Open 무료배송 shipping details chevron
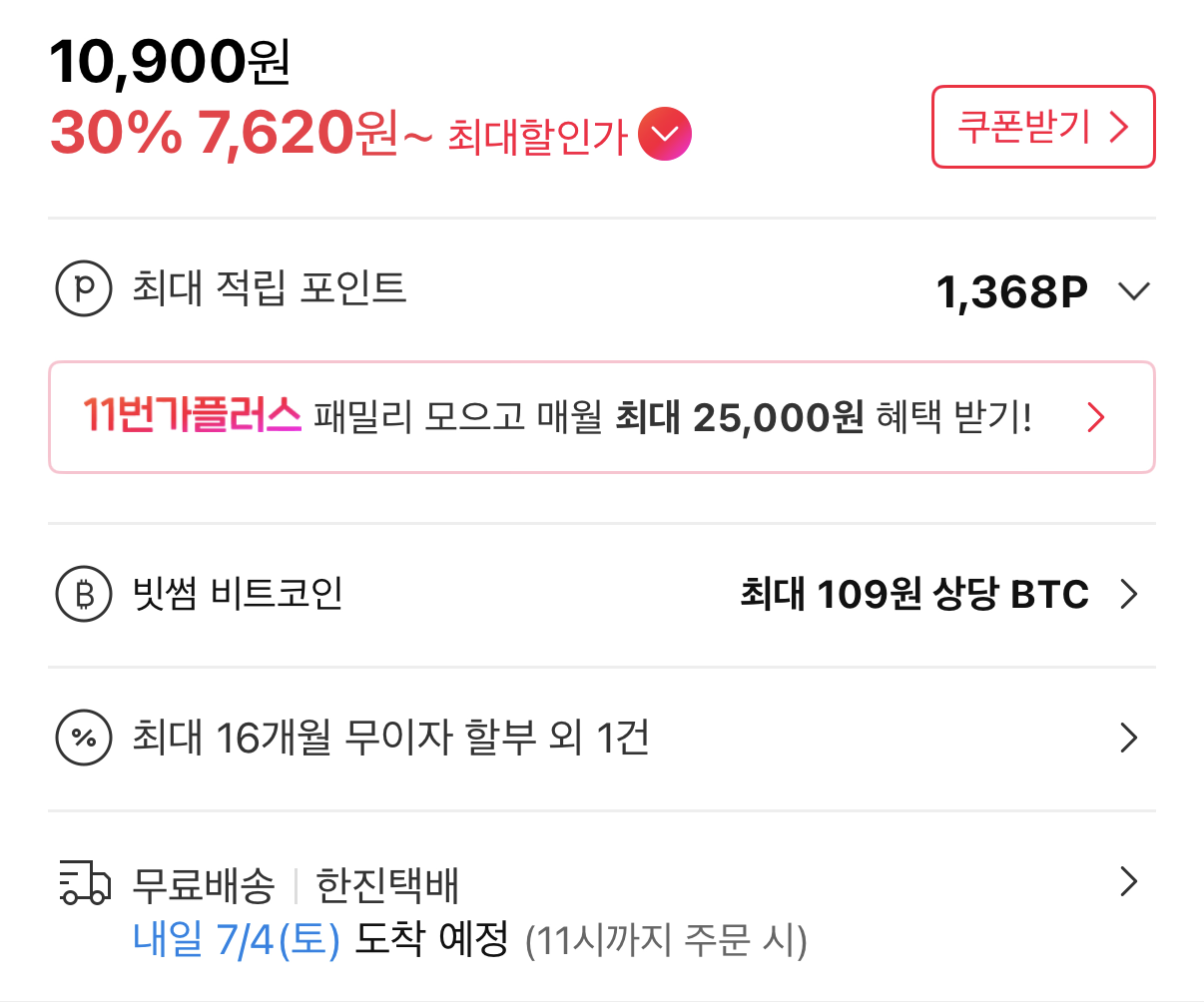Image resolution: width=1204 pixels, height=1002 pixels. pos(1129,881)
